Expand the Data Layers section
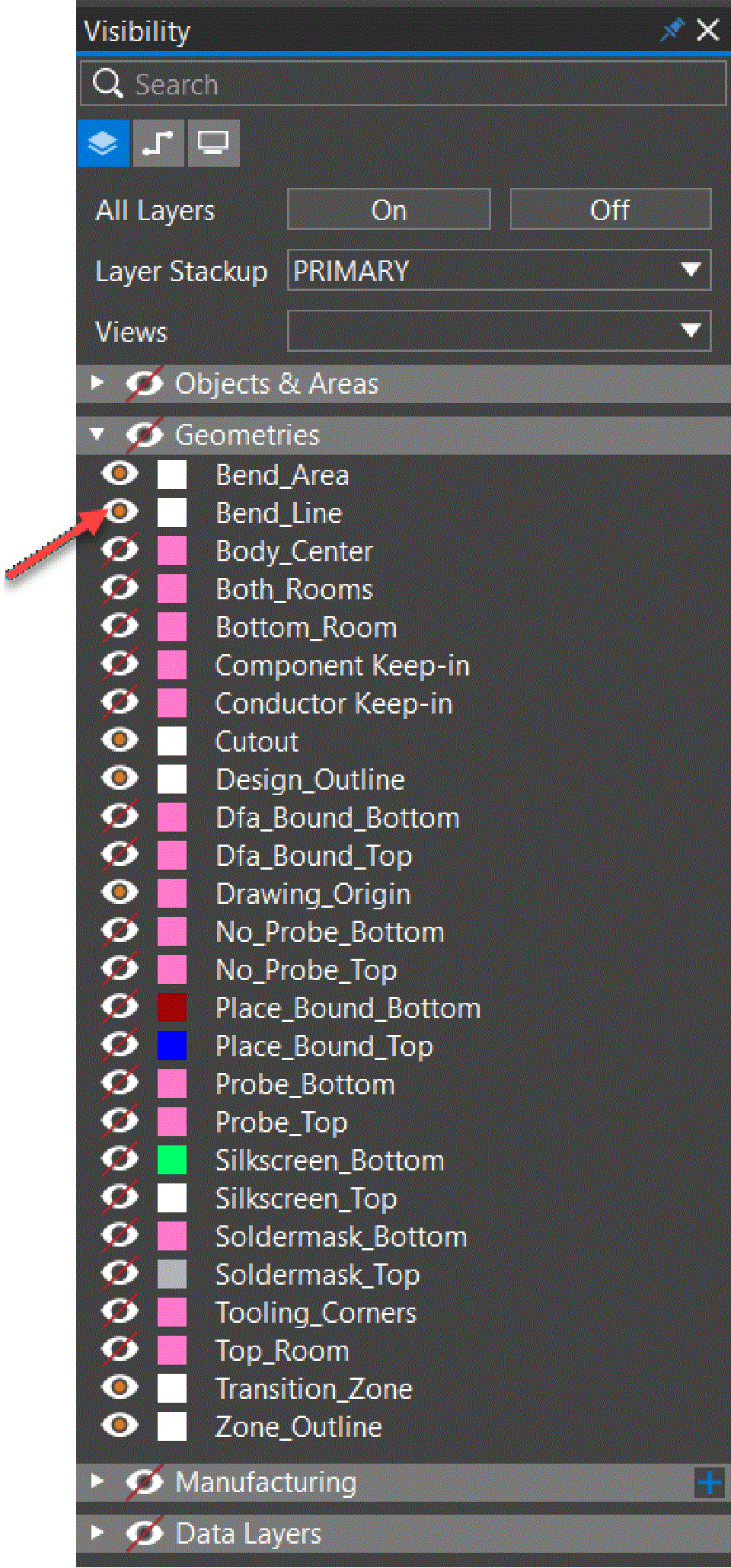The width and height of the screenshot is (731, 1568). click(x=97, y=1532)
